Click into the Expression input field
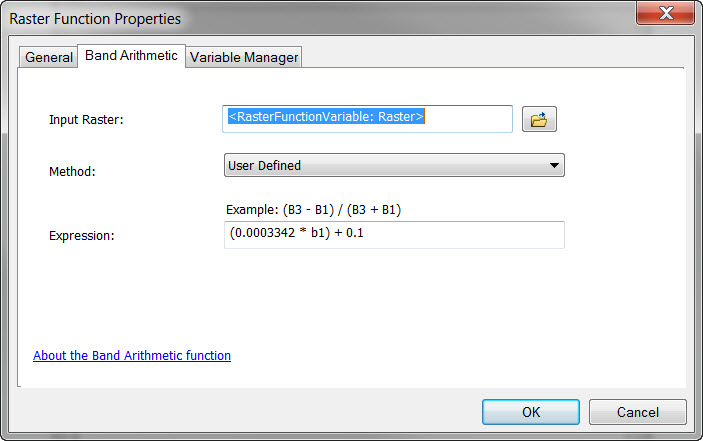 [x=394, y=234]
